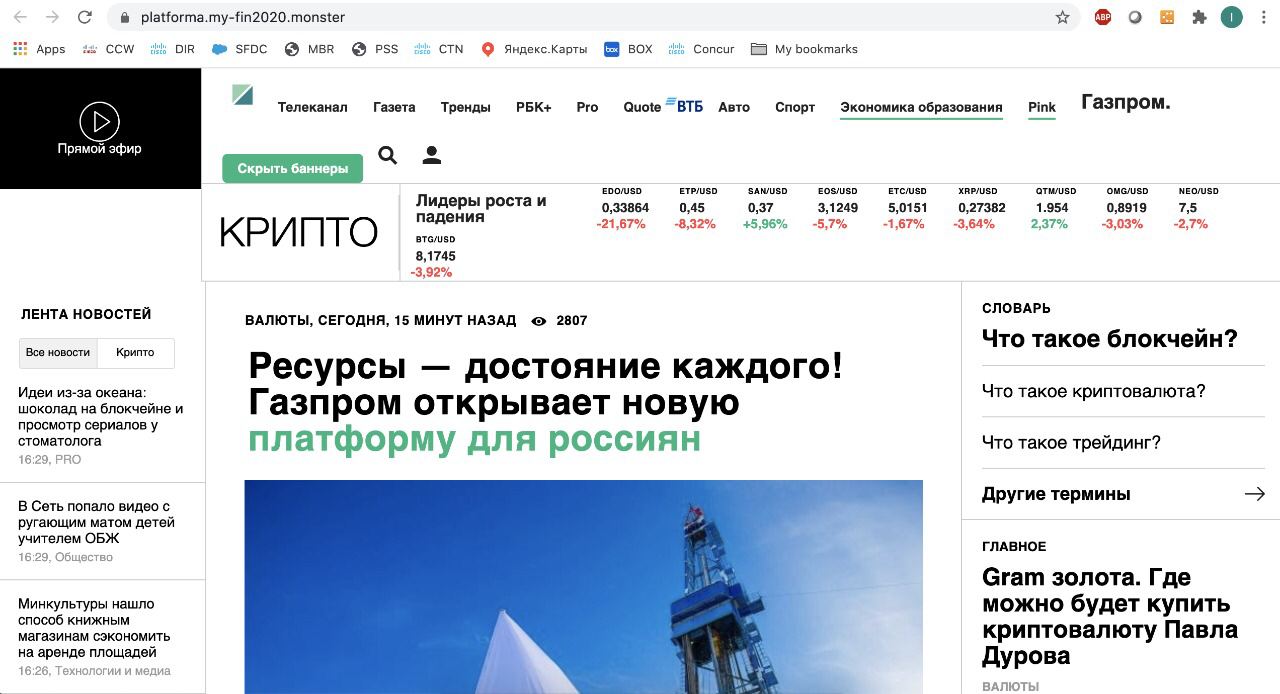The width and height of the screenshot is (1280, 694).
Task: Open the My bookmarks folder
Action: point(804,49)
